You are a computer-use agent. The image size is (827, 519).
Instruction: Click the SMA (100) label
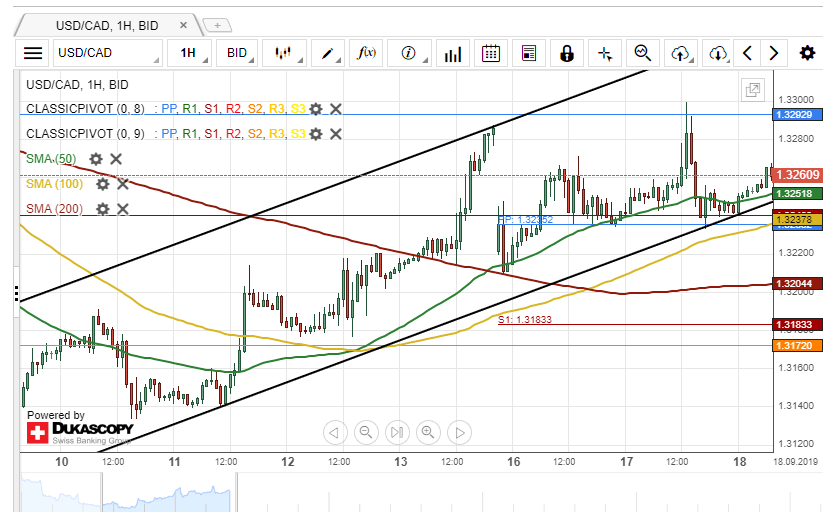(55, 184)
